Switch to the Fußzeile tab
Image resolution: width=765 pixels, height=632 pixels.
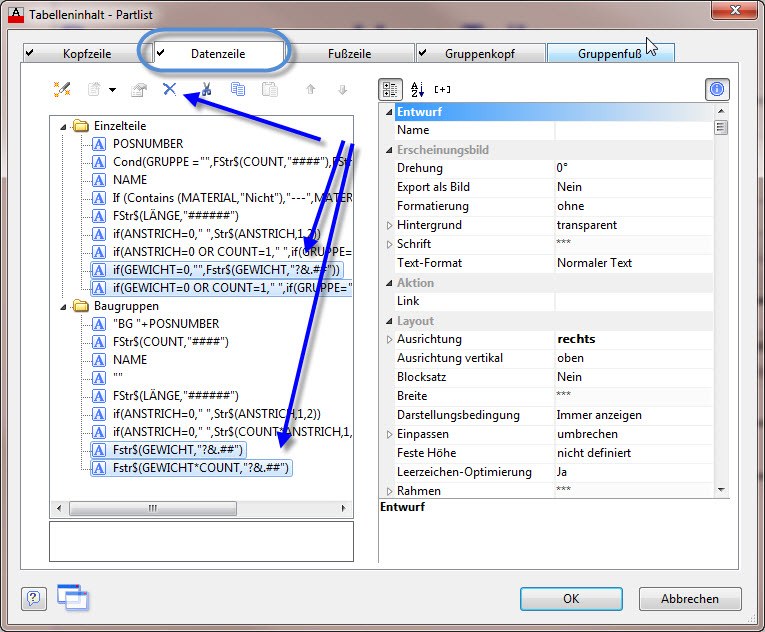[349, 53]
